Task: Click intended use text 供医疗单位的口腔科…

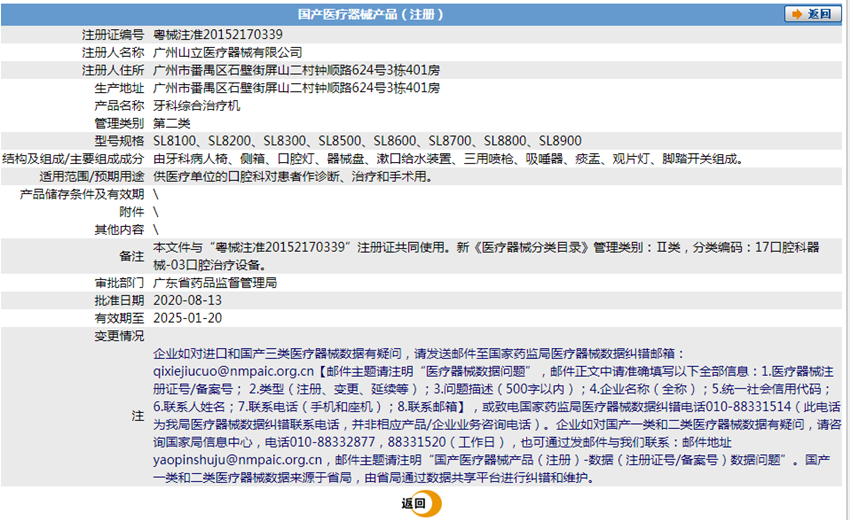Action: tap(293, 177)
